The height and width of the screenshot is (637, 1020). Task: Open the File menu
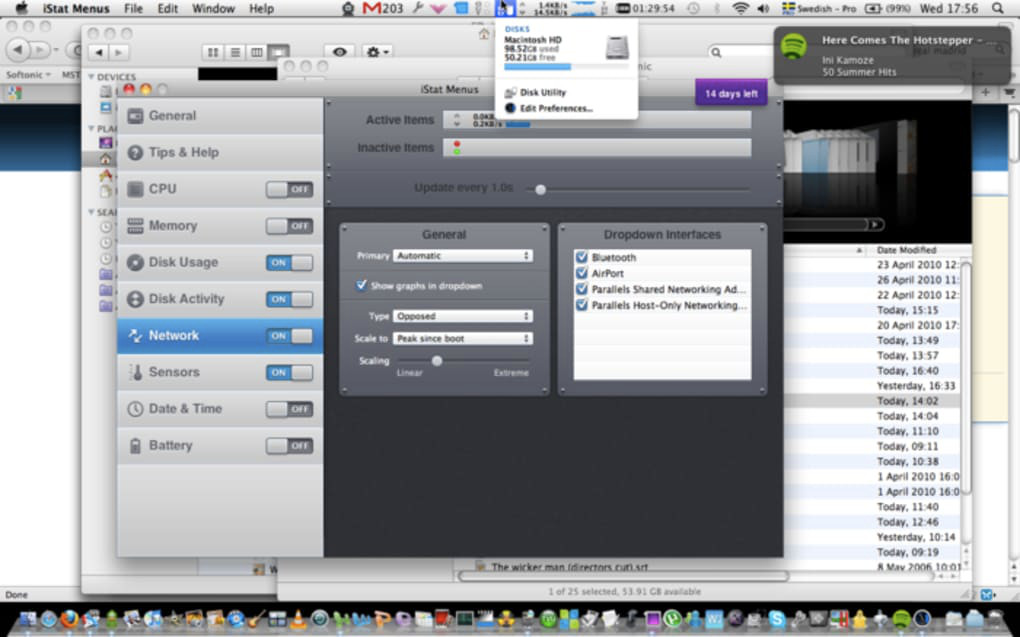click(x=133, y=8)
